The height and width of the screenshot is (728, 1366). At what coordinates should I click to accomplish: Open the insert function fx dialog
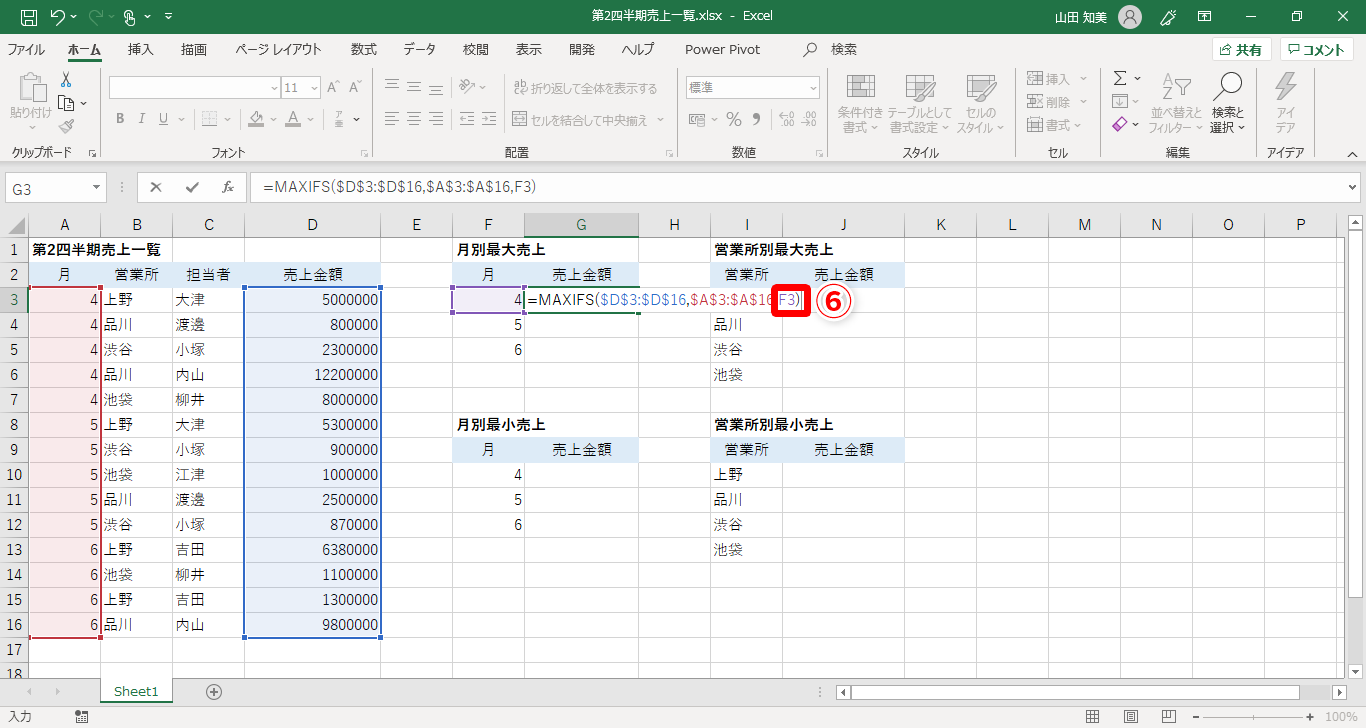[228, 187]
